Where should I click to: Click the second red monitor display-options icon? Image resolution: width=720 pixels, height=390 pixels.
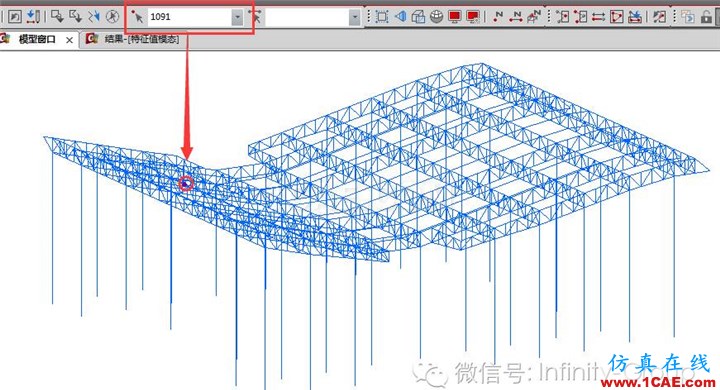pos(472,17)
